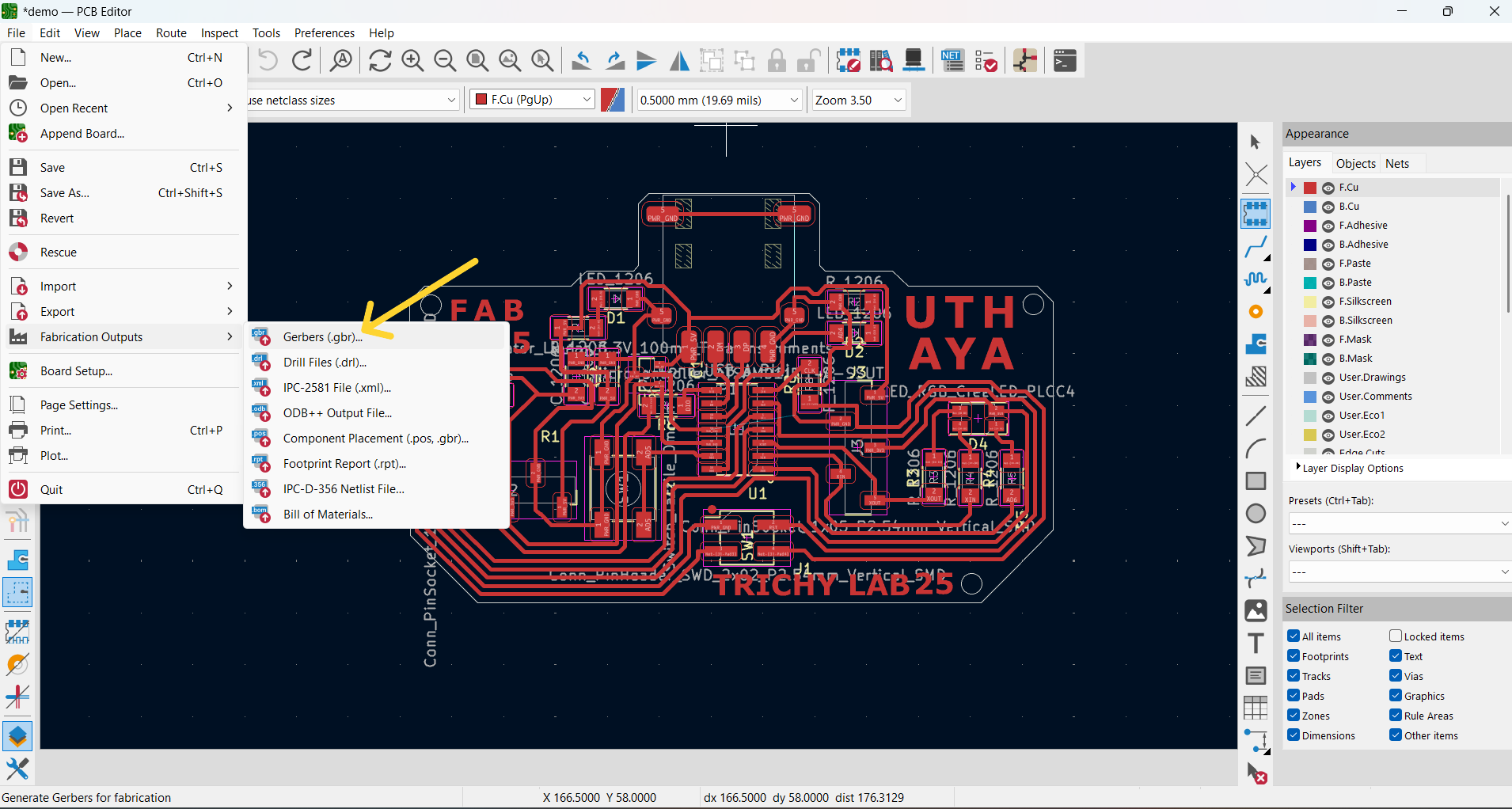Expand the Import submenu
The height and width of the screenshot is (809, 1512).
click(x=123, y=286)
